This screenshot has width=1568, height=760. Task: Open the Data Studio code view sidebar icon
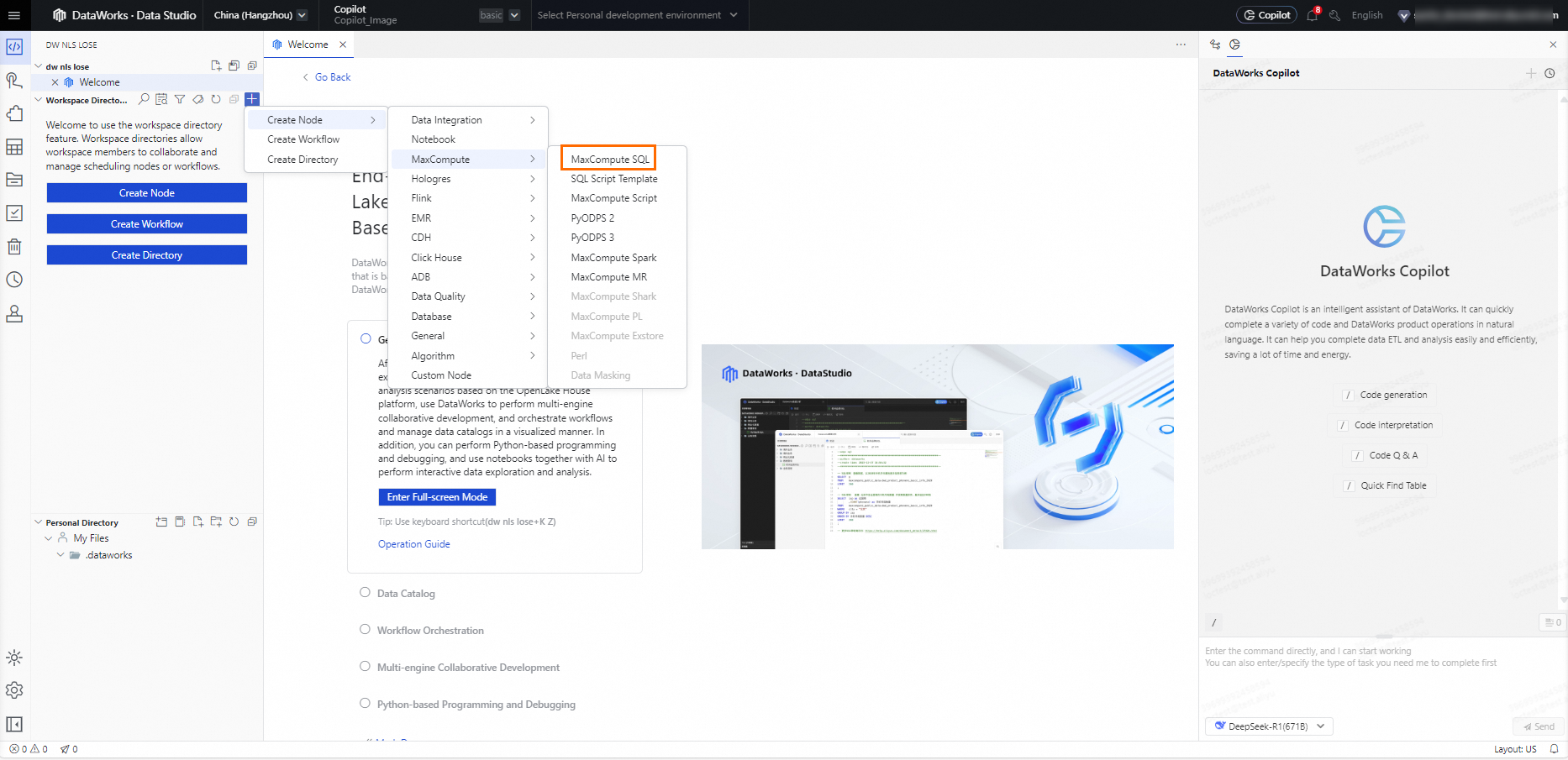[14, 47]
